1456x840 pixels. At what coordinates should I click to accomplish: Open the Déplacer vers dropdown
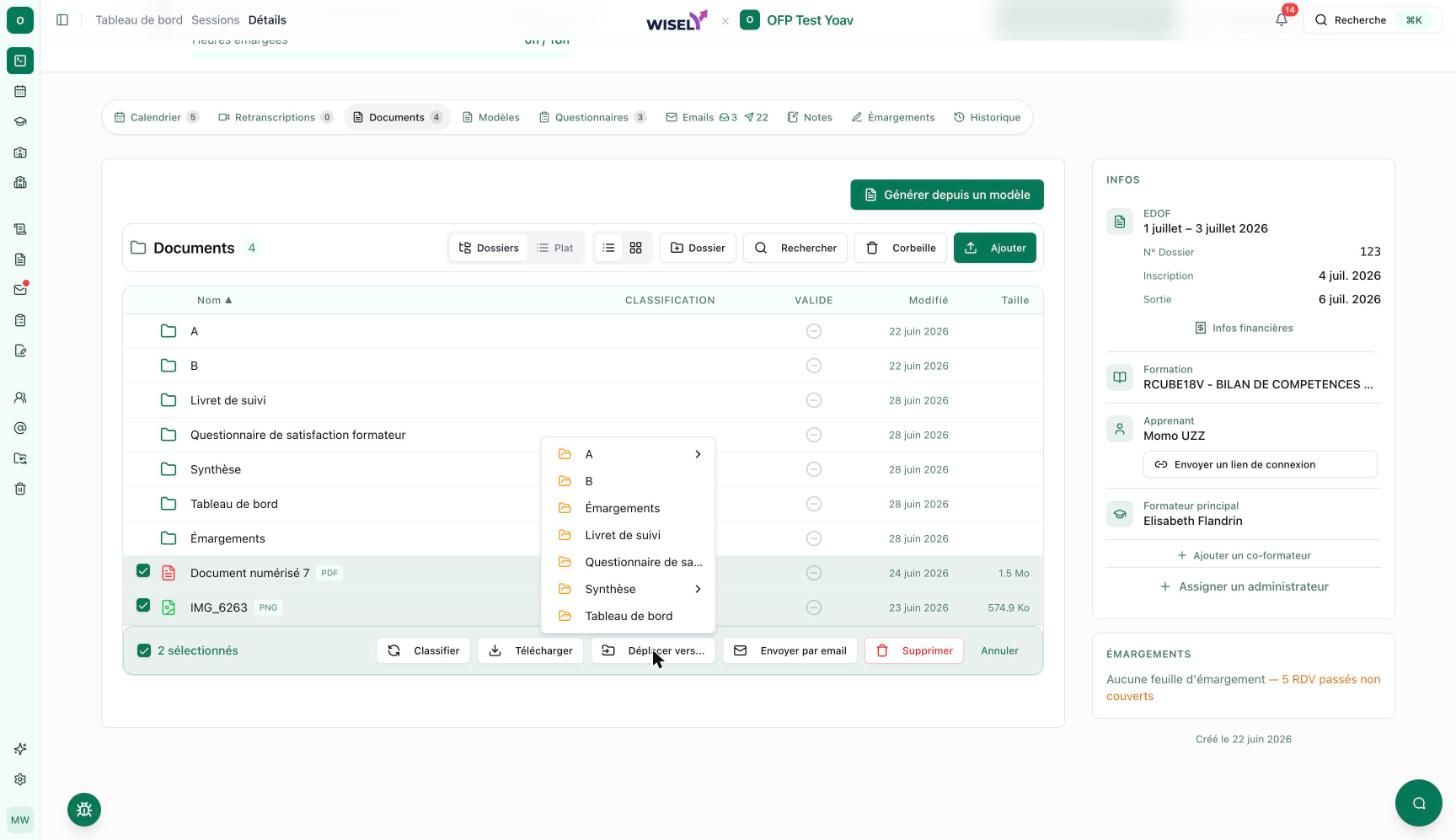pos(653,650)
